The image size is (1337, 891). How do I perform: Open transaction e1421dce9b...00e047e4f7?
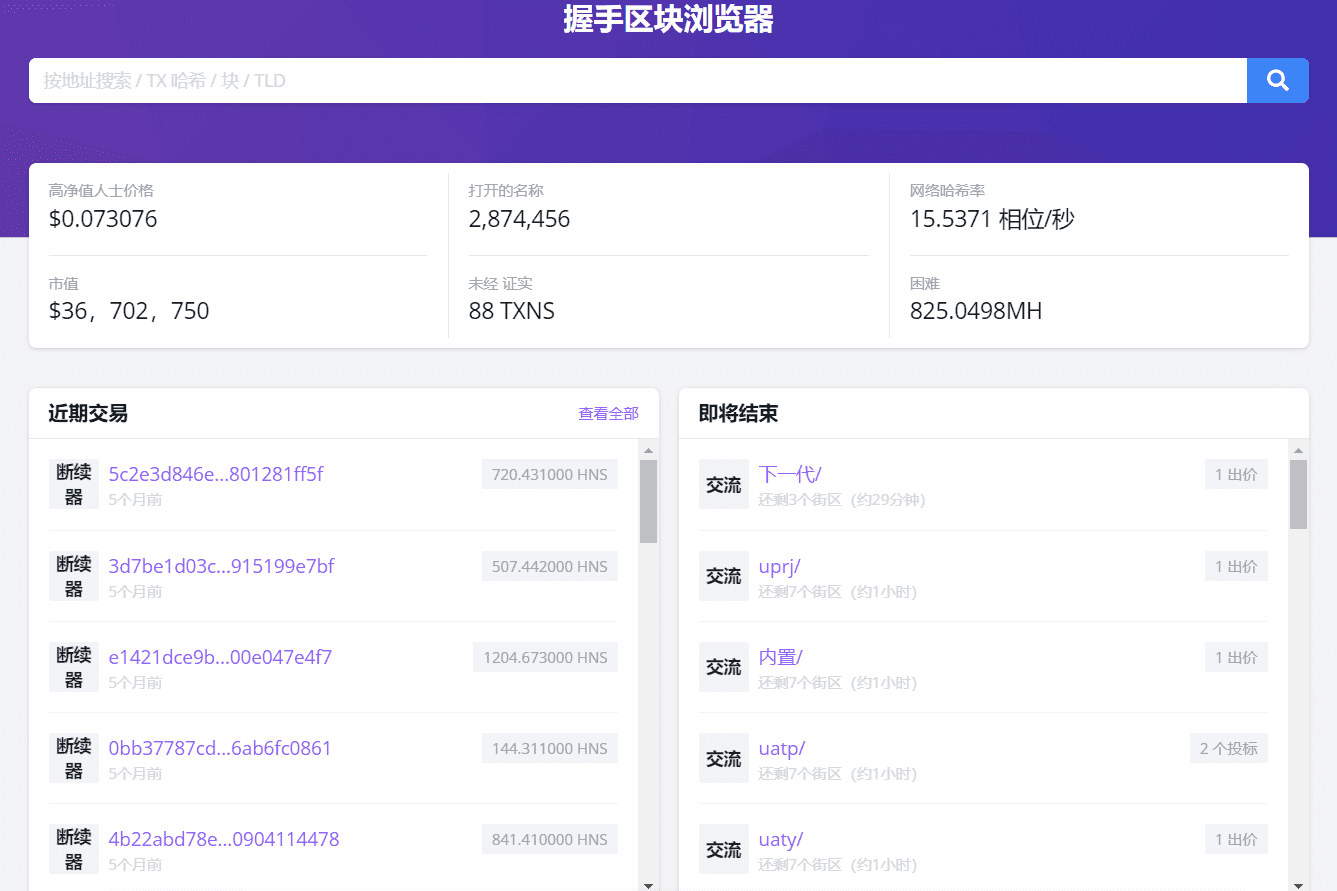(x=220, y=657)
